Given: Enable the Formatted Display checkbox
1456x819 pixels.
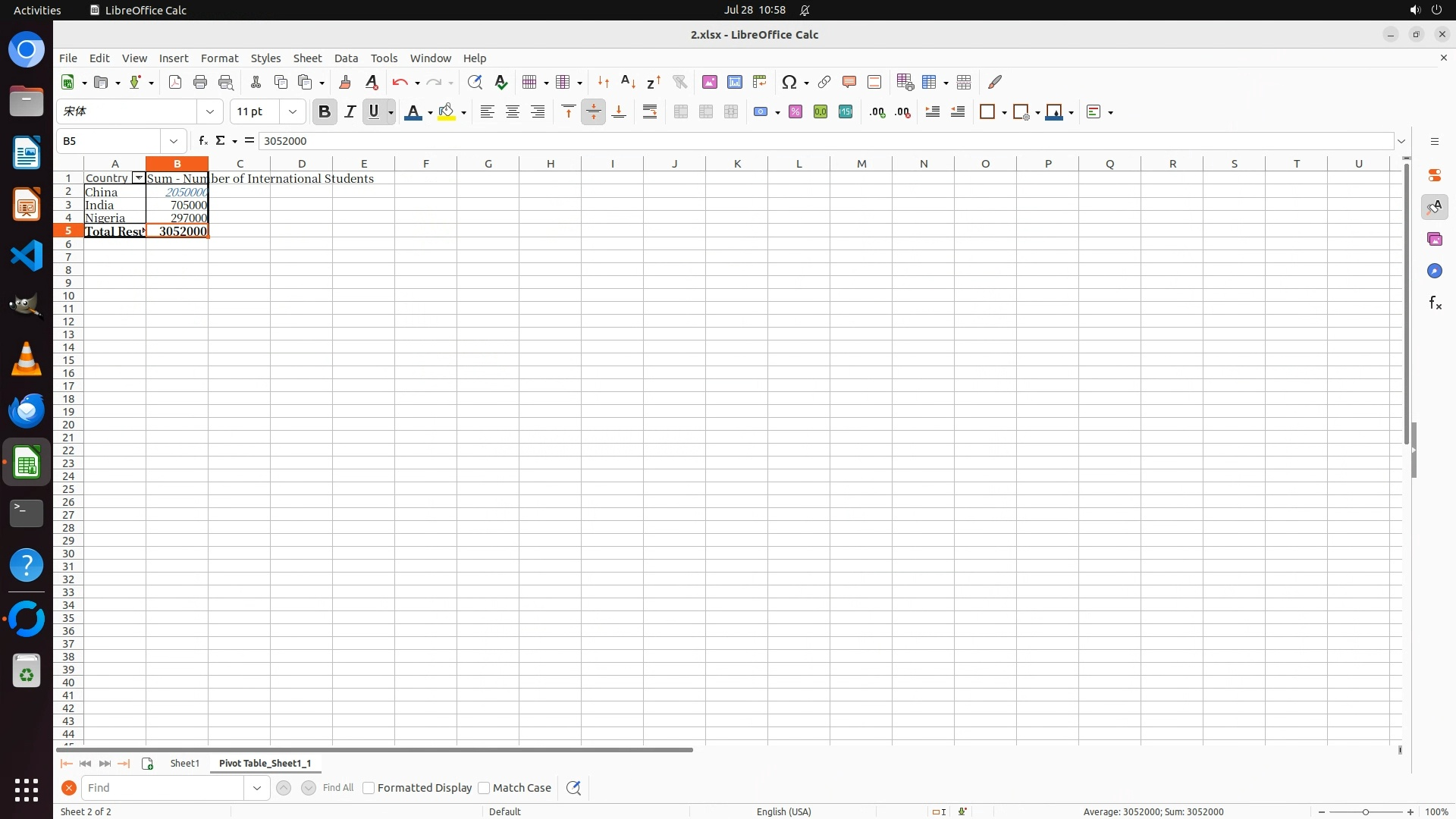Looking at the screenshot, I should click(369, 788).
